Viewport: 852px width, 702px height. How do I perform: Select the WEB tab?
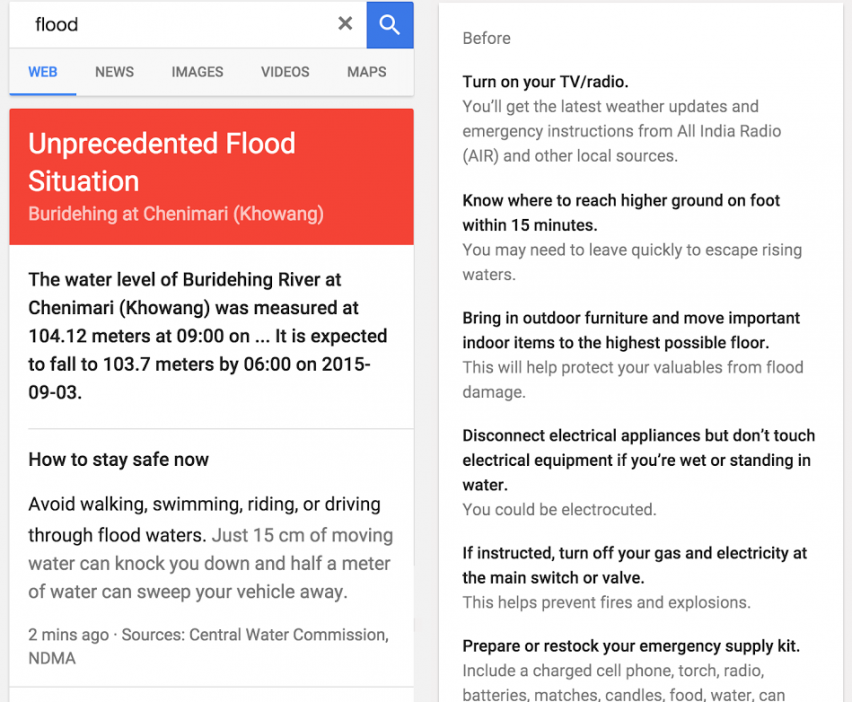point(43,72)
